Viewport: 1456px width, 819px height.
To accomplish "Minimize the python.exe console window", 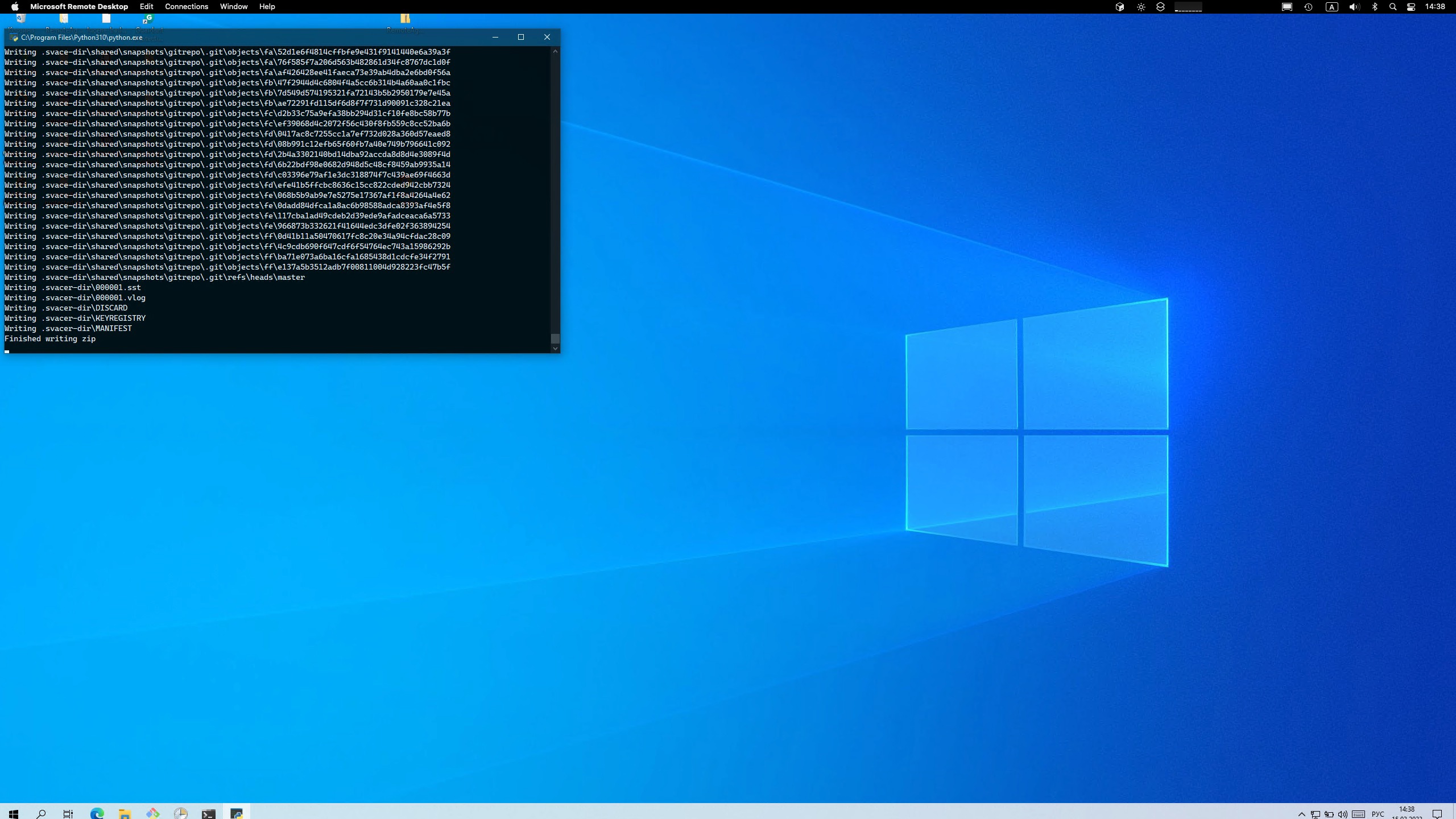I will coord(495,37).
